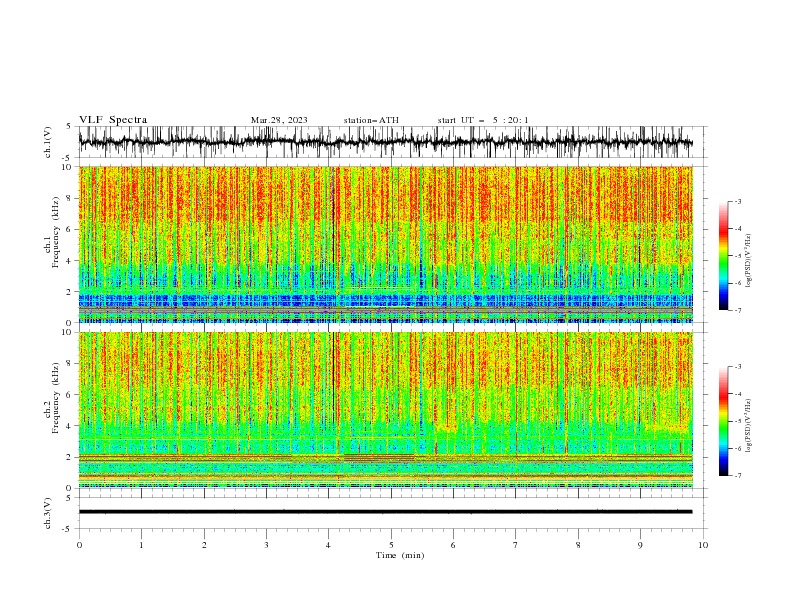Click the "8" kHz tick of ch.2 spectrogram
This screenshot has width=792, height=612.
[x=69, y=363]
